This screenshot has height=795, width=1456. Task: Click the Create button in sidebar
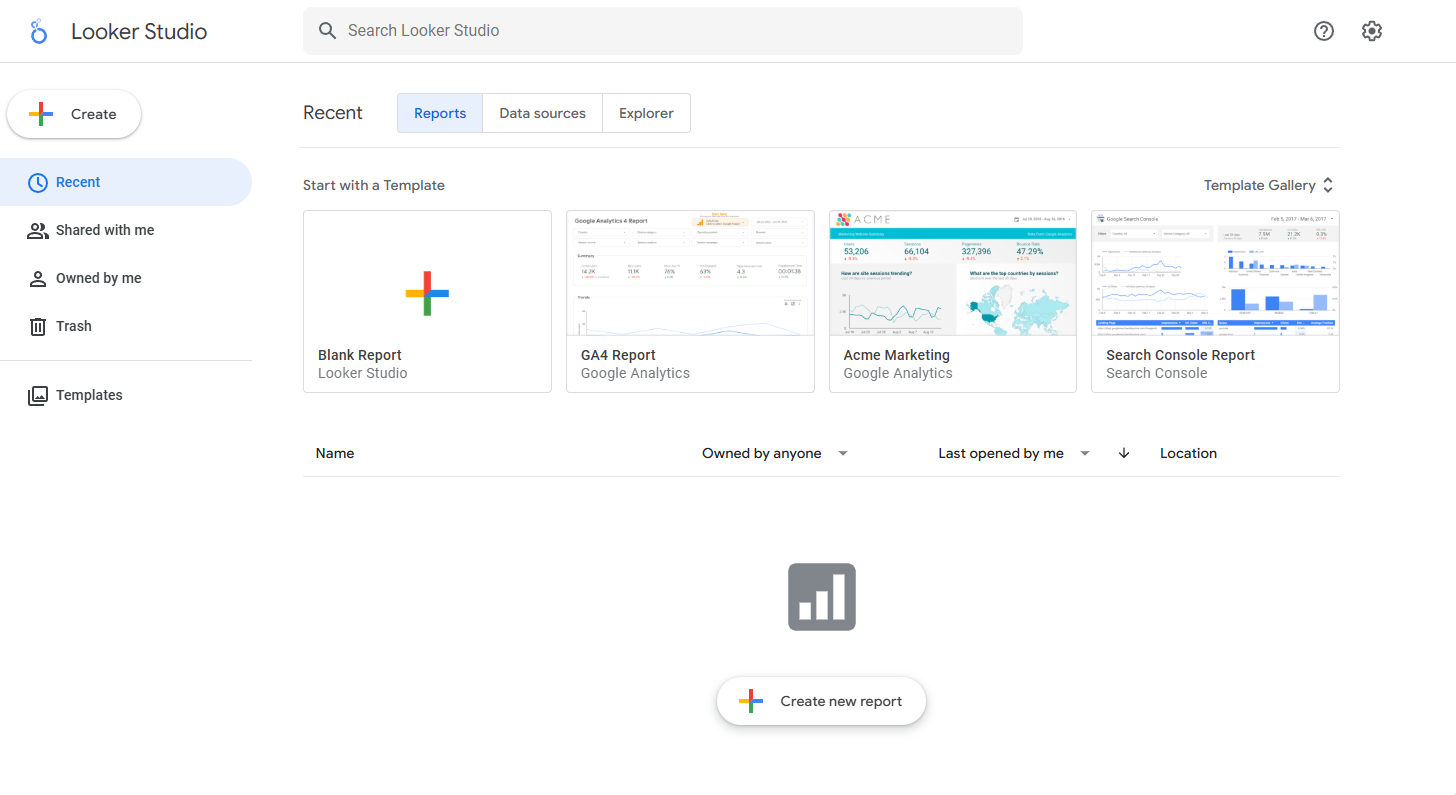pyautogui.click(x=74, y=114)
